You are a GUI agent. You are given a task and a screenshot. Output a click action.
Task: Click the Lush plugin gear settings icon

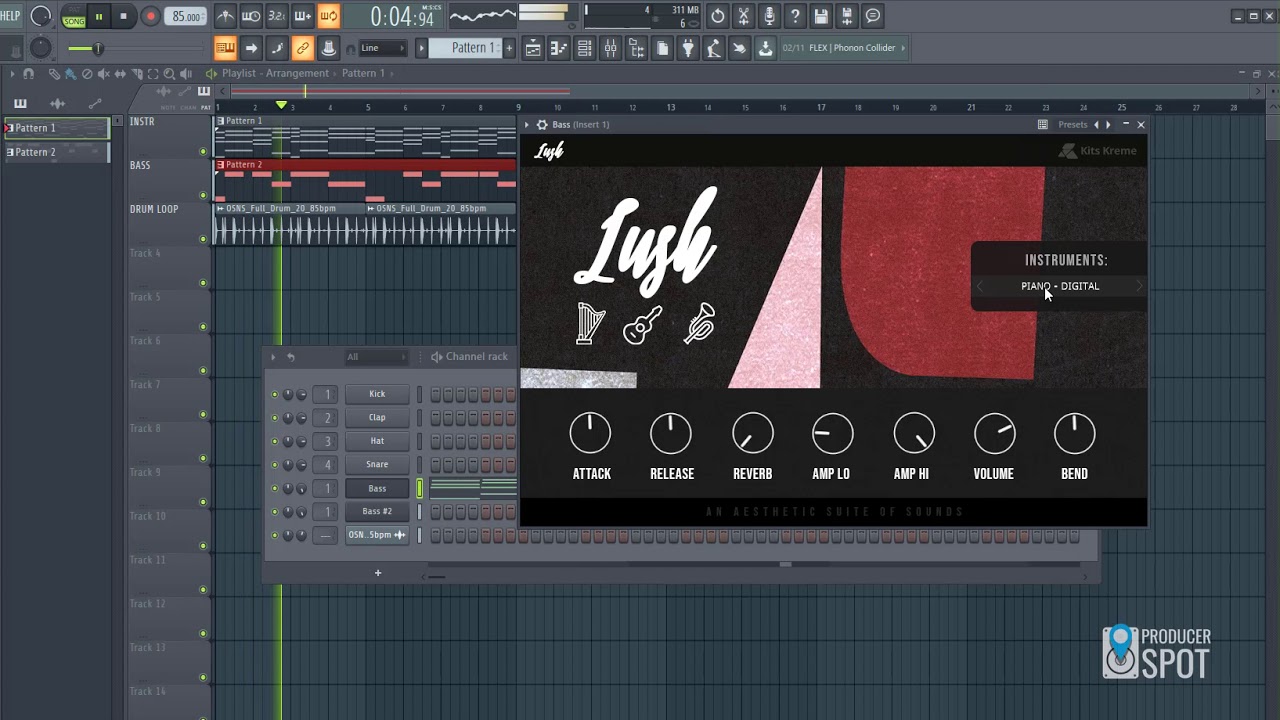(x=542, y=125)
